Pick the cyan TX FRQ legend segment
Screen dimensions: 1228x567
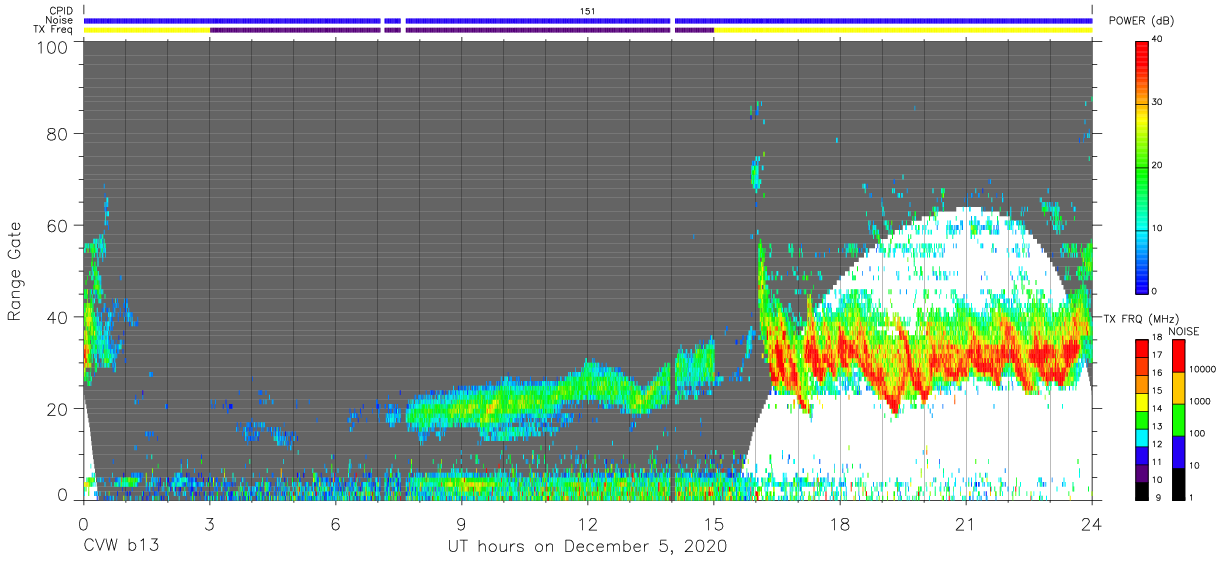[1143, 436]
